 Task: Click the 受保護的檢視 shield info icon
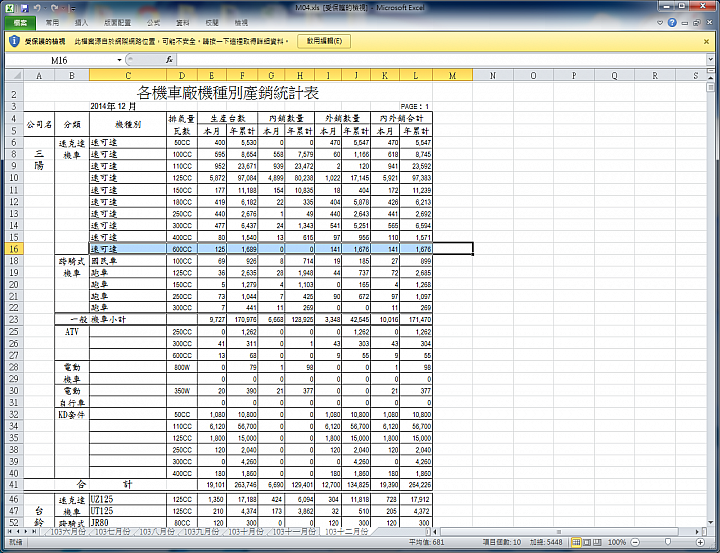tap(14, 41)
